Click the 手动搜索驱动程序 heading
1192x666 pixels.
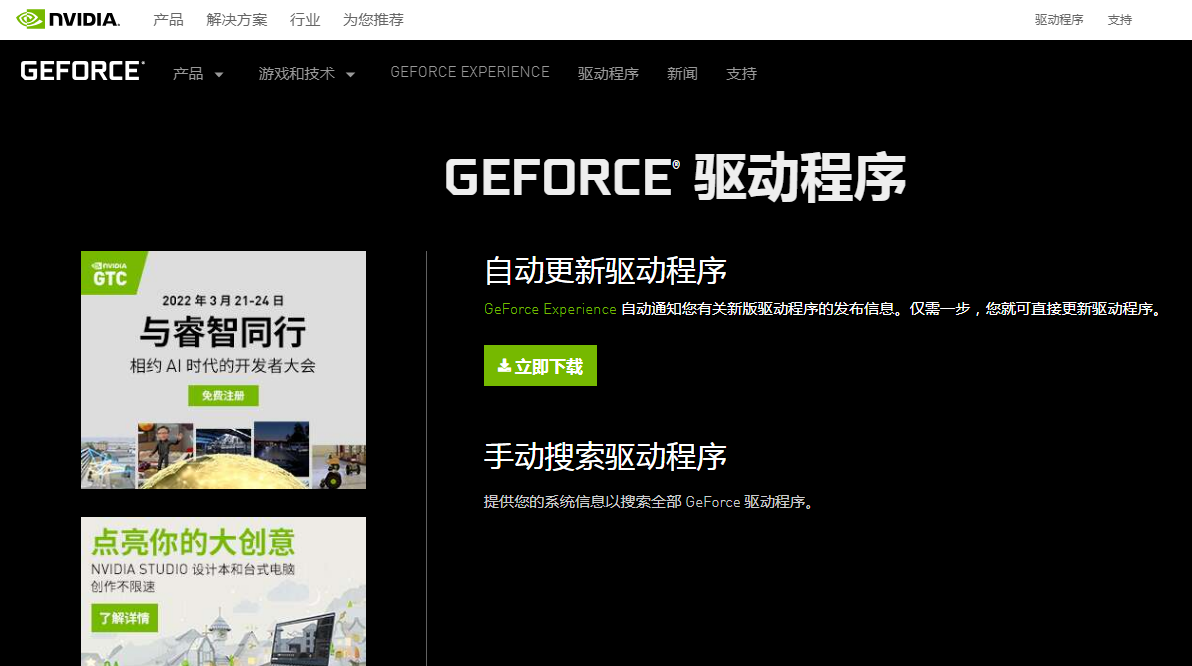[x=605, y=456]
